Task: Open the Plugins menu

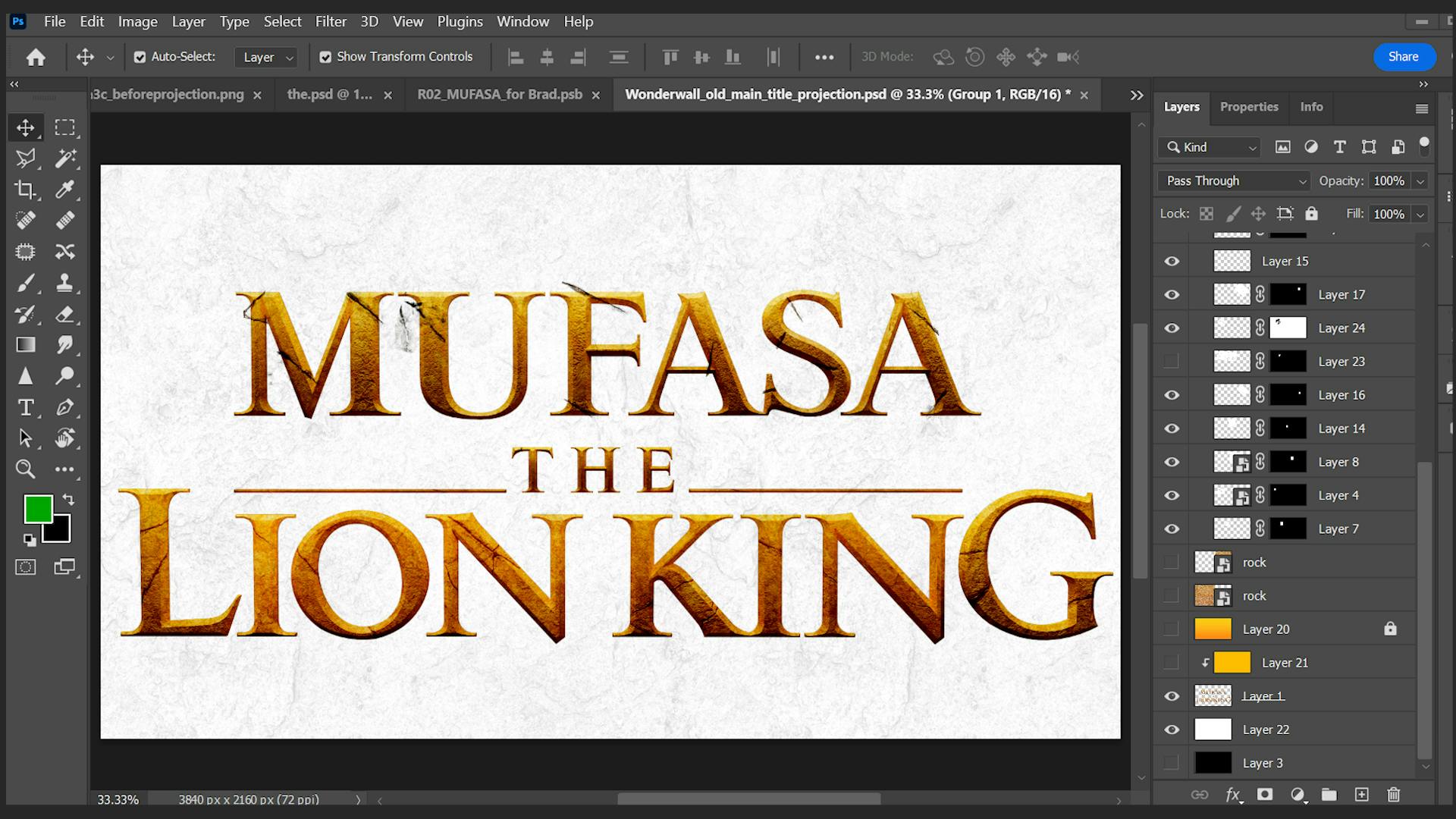Action: tap(460, 22)
